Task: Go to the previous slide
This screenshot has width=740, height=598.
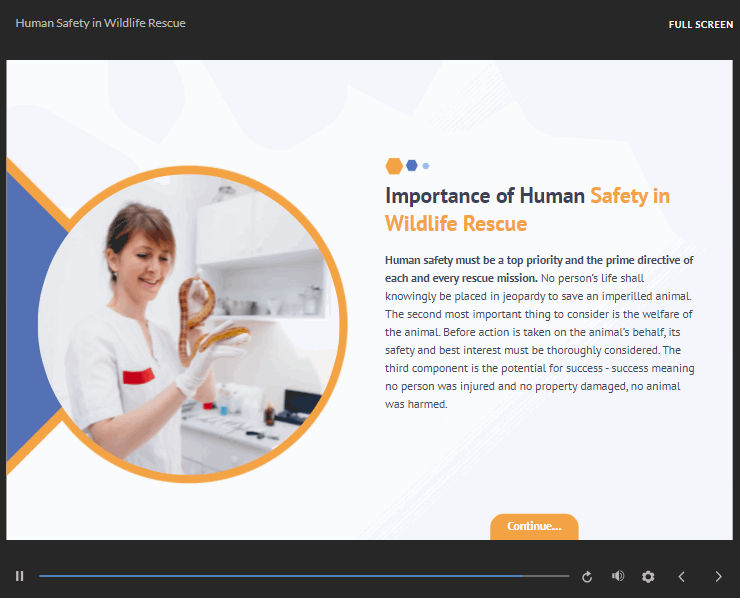Action: click(x=681, y=577)
